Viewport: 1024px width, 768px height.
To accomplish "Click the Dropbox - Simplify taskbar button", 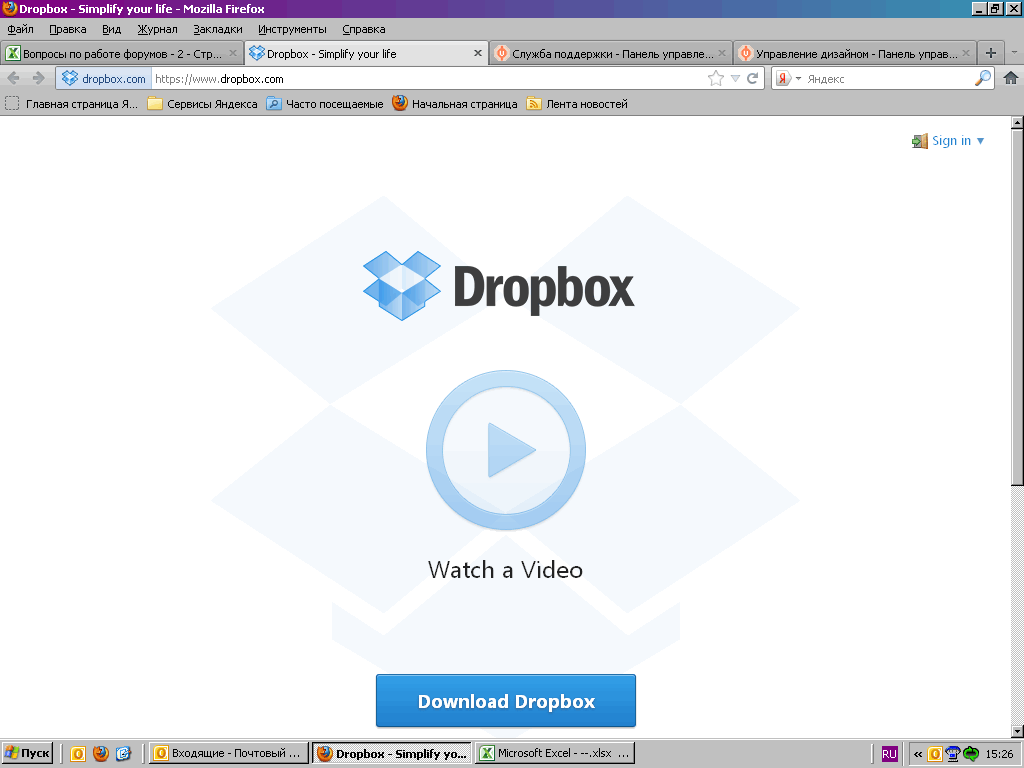I will click(391, 754).
